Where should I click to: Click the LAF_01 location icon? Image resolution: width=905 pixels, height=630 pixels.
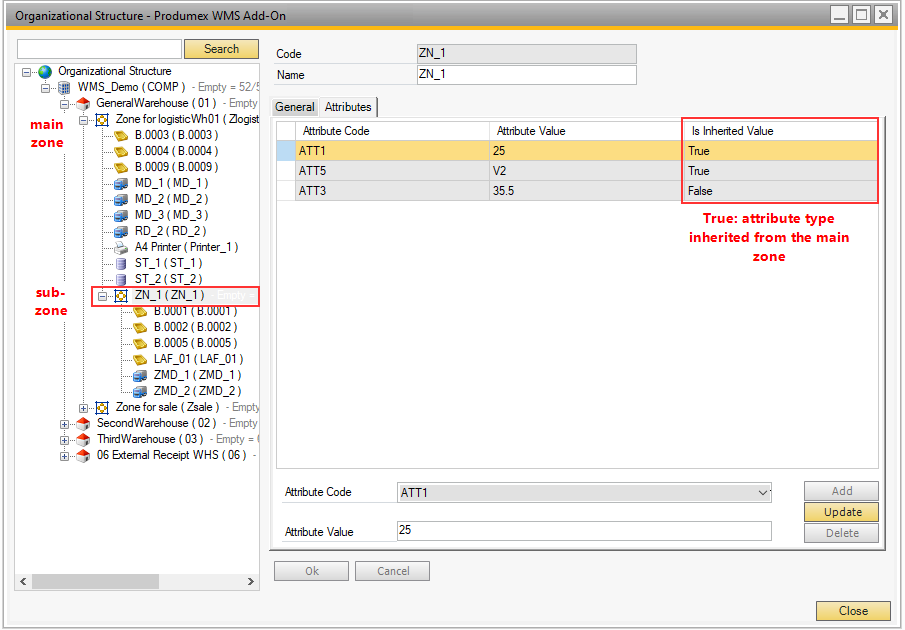pos(140,359)
